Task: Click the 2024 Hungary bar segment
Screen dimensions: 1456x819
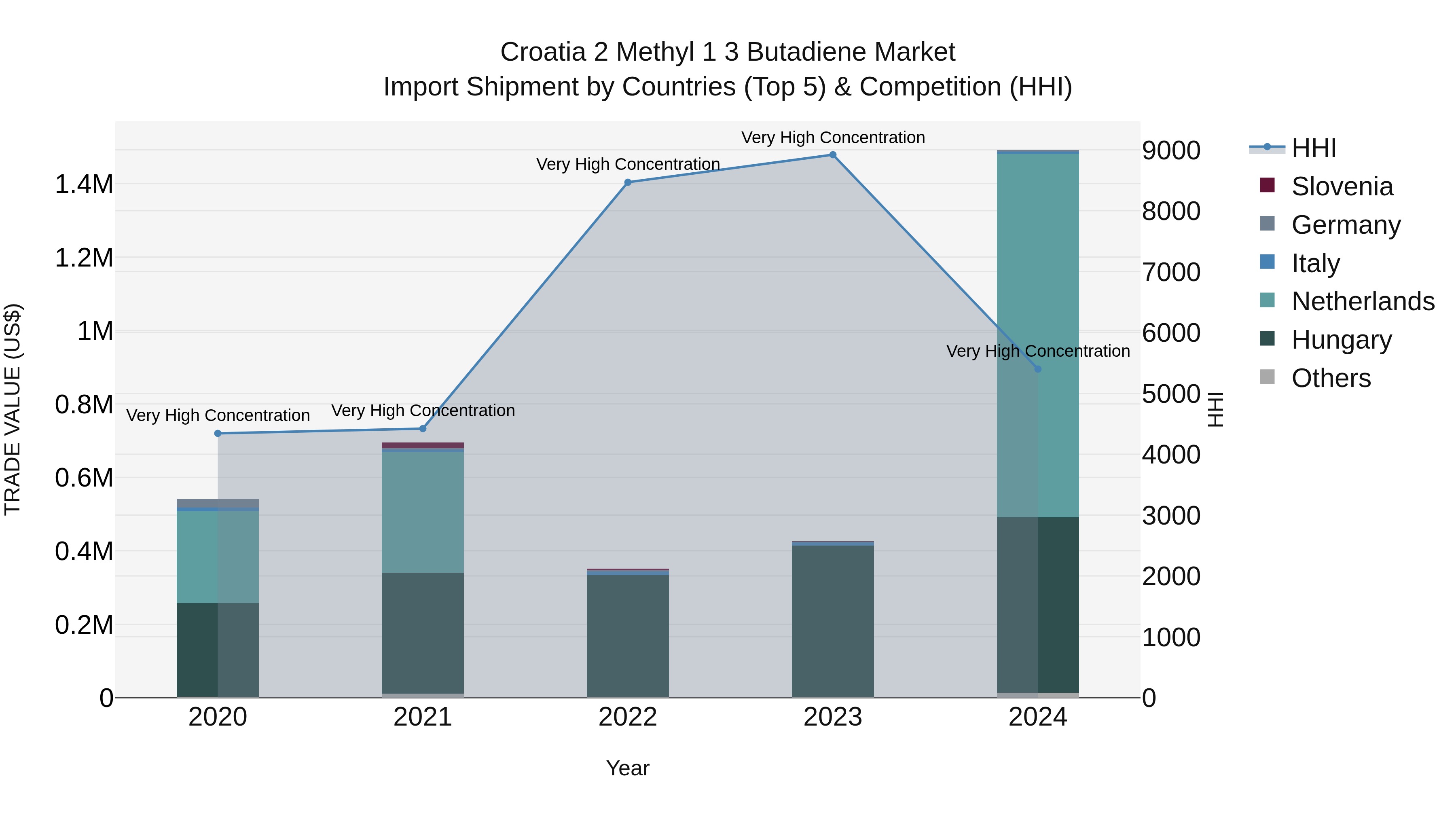Action: (1038, 605)
